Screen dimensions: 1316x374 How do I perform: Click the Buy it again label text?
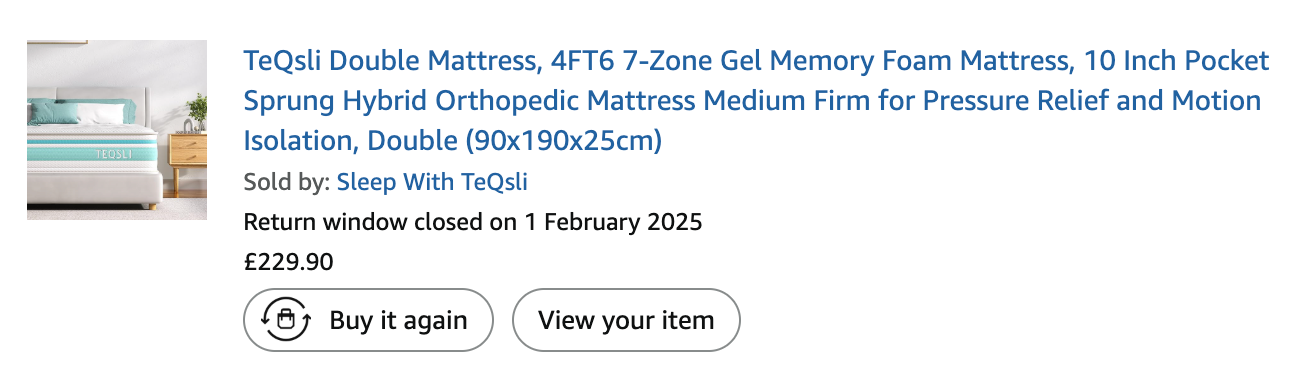tap(399, 320)
